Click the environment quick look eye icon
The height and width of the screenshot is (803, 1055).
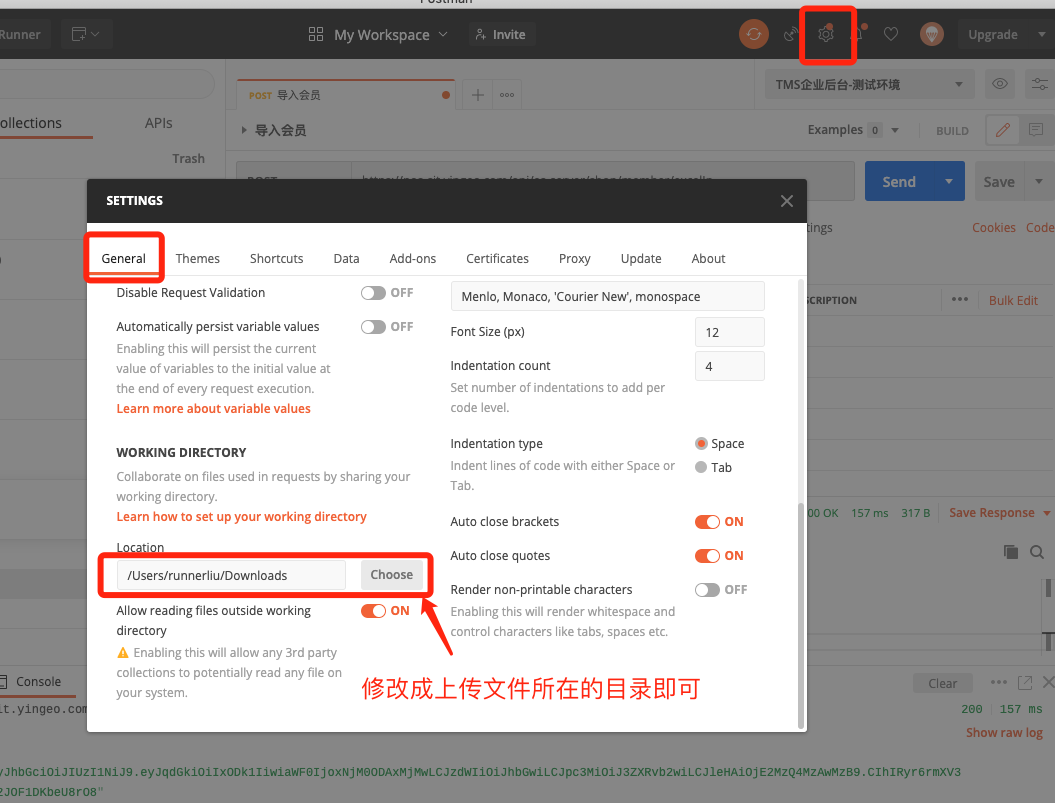click(x=1000, y=84)
